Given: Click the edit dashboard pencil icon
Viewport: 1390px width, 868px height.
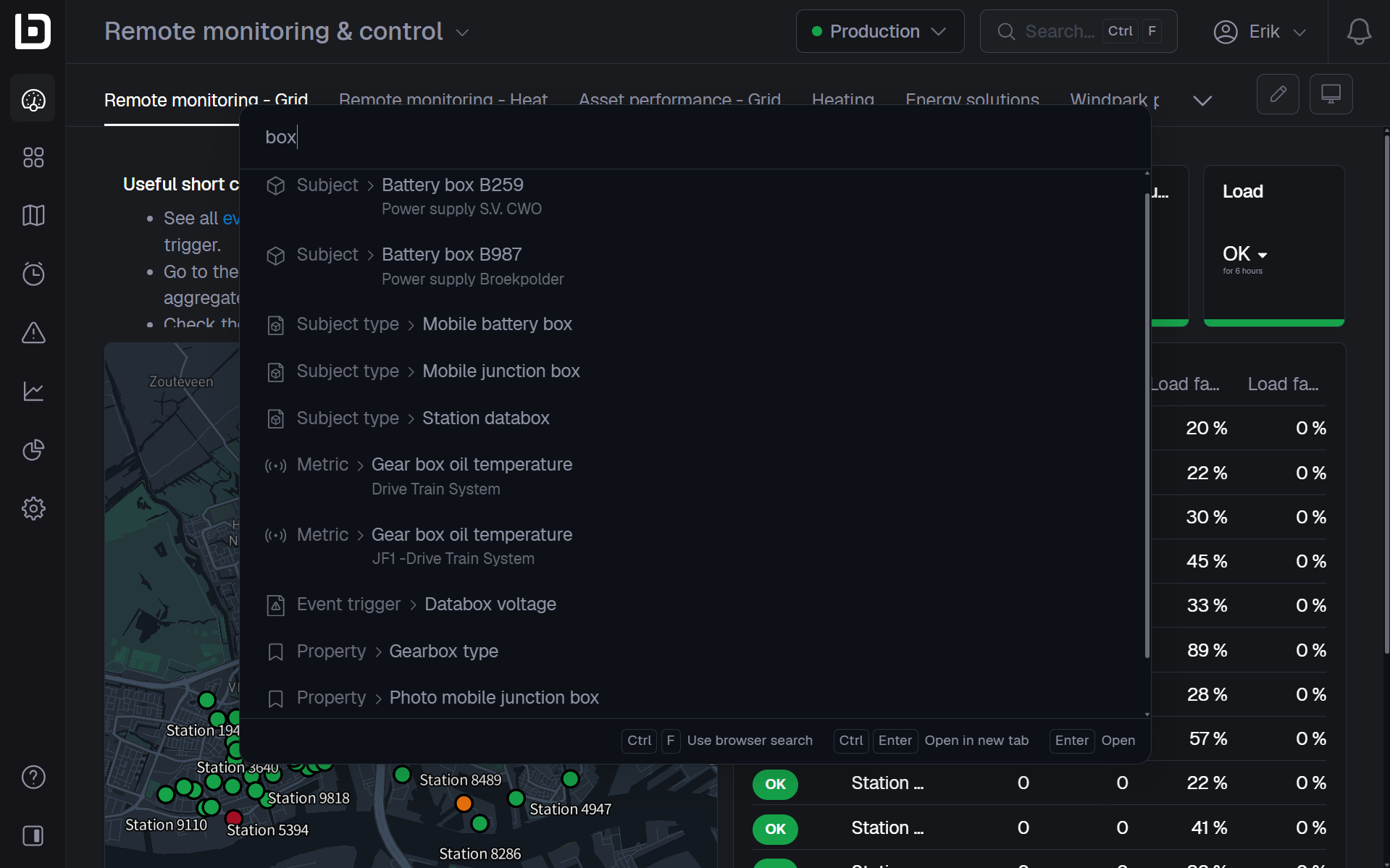Looking at the screenshot, I should pos(1278,94).
